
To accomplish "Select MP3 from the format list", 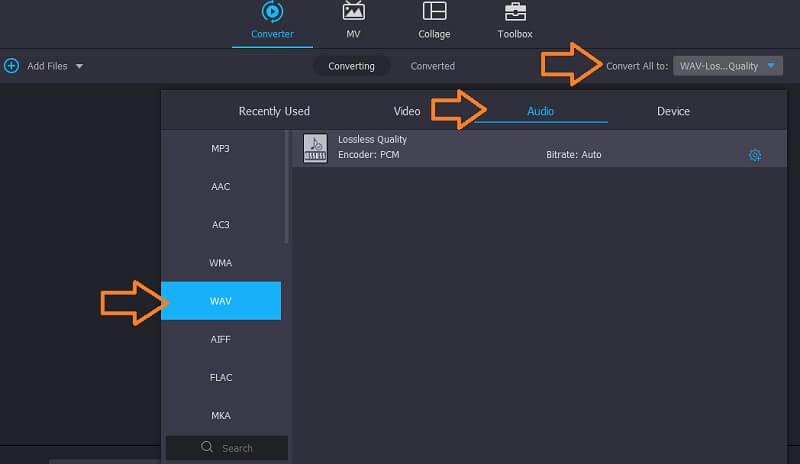I will (x=221, y=149).
